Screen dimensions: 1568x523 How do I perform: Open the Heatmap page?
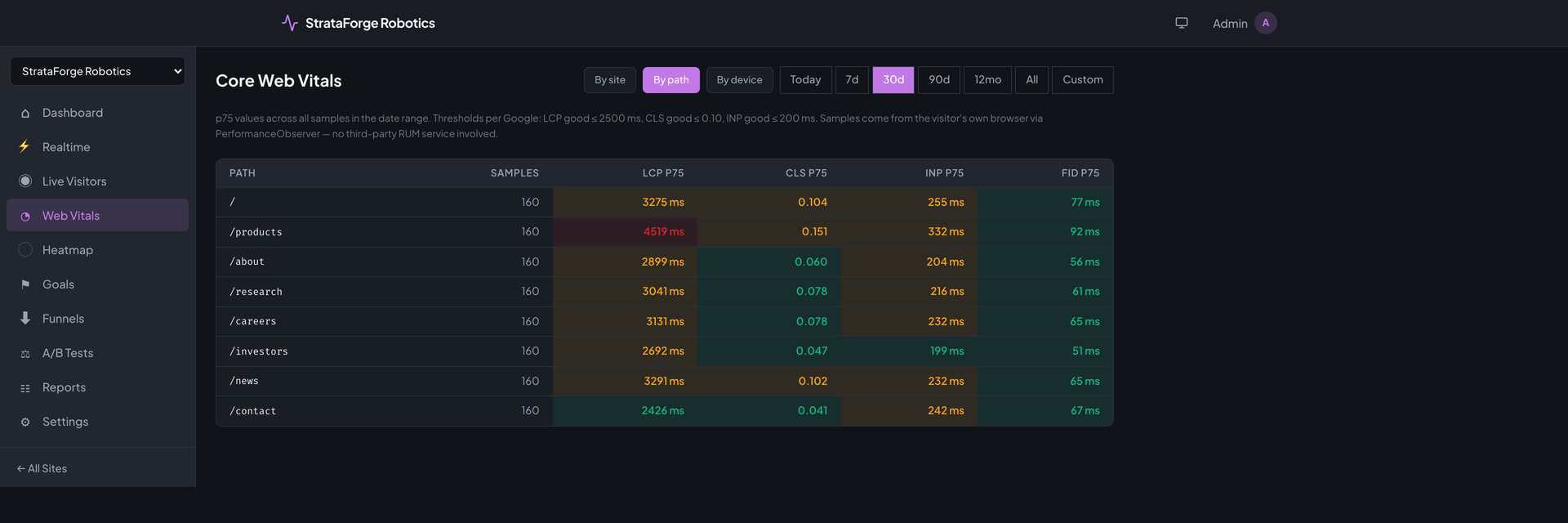click(97, 250)
